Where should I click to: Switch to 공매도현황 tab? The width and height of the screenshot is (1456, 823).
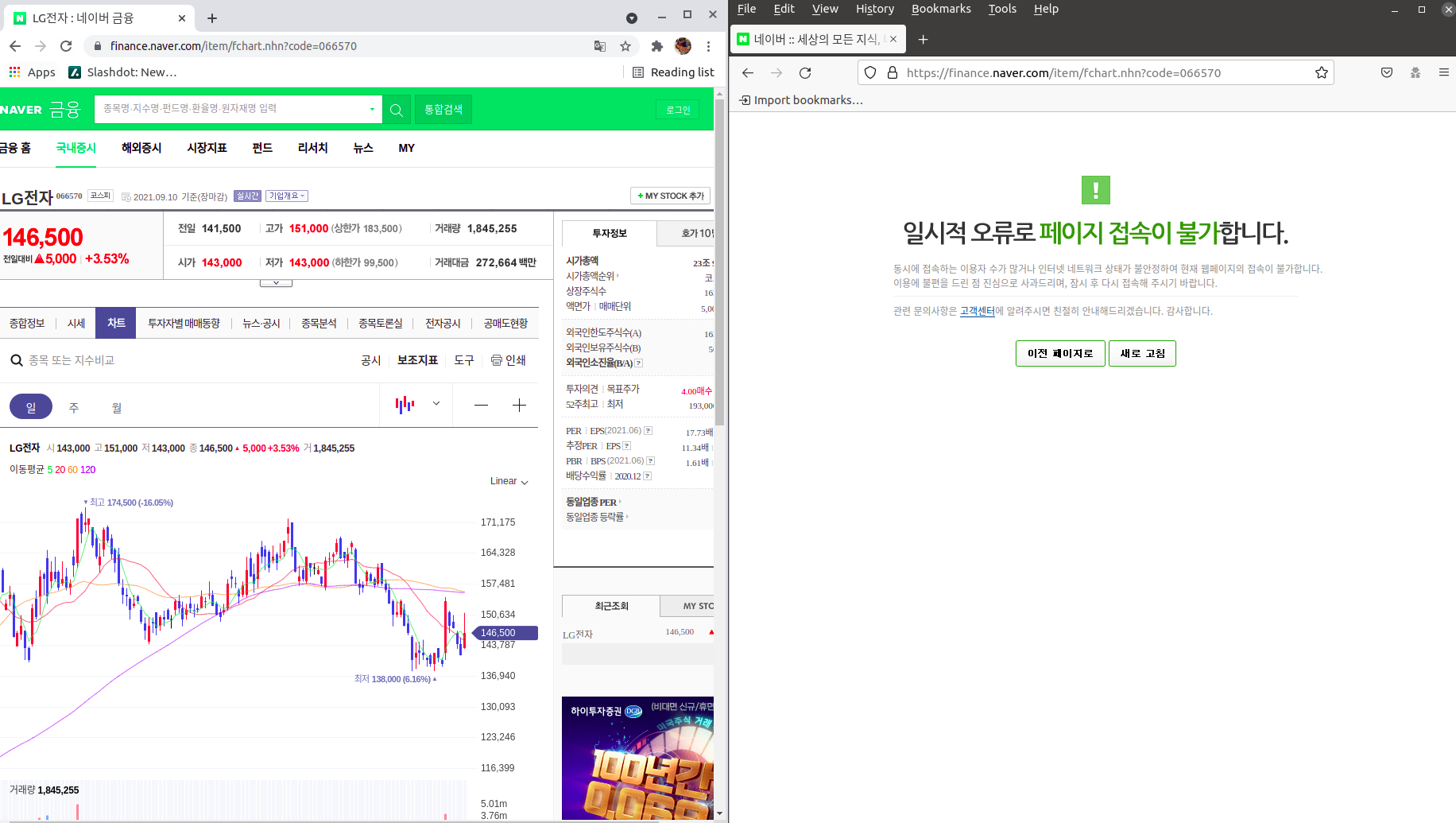coord(505,324)
